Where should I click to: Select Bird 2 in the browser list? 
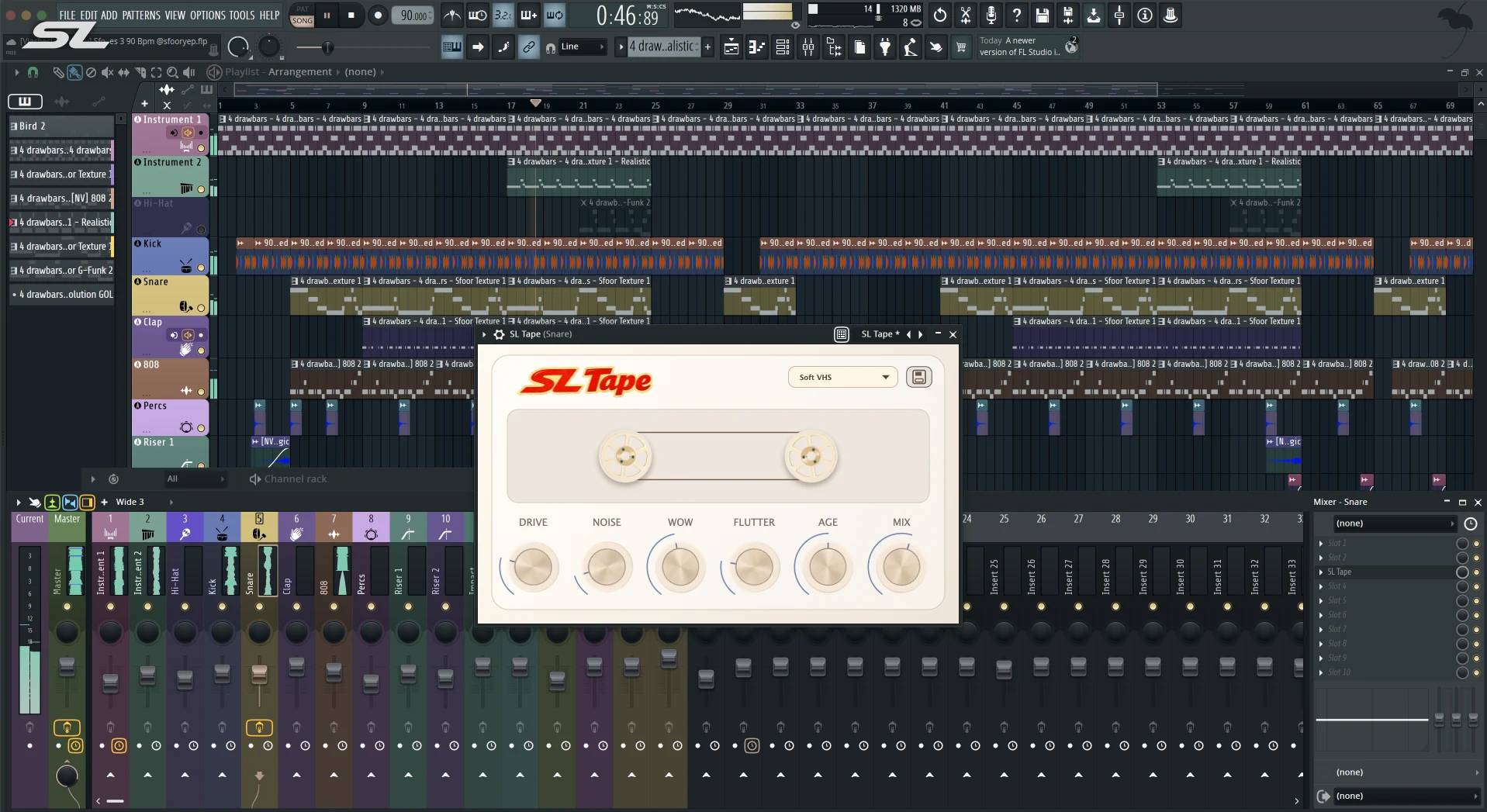(x=61, y=126)
